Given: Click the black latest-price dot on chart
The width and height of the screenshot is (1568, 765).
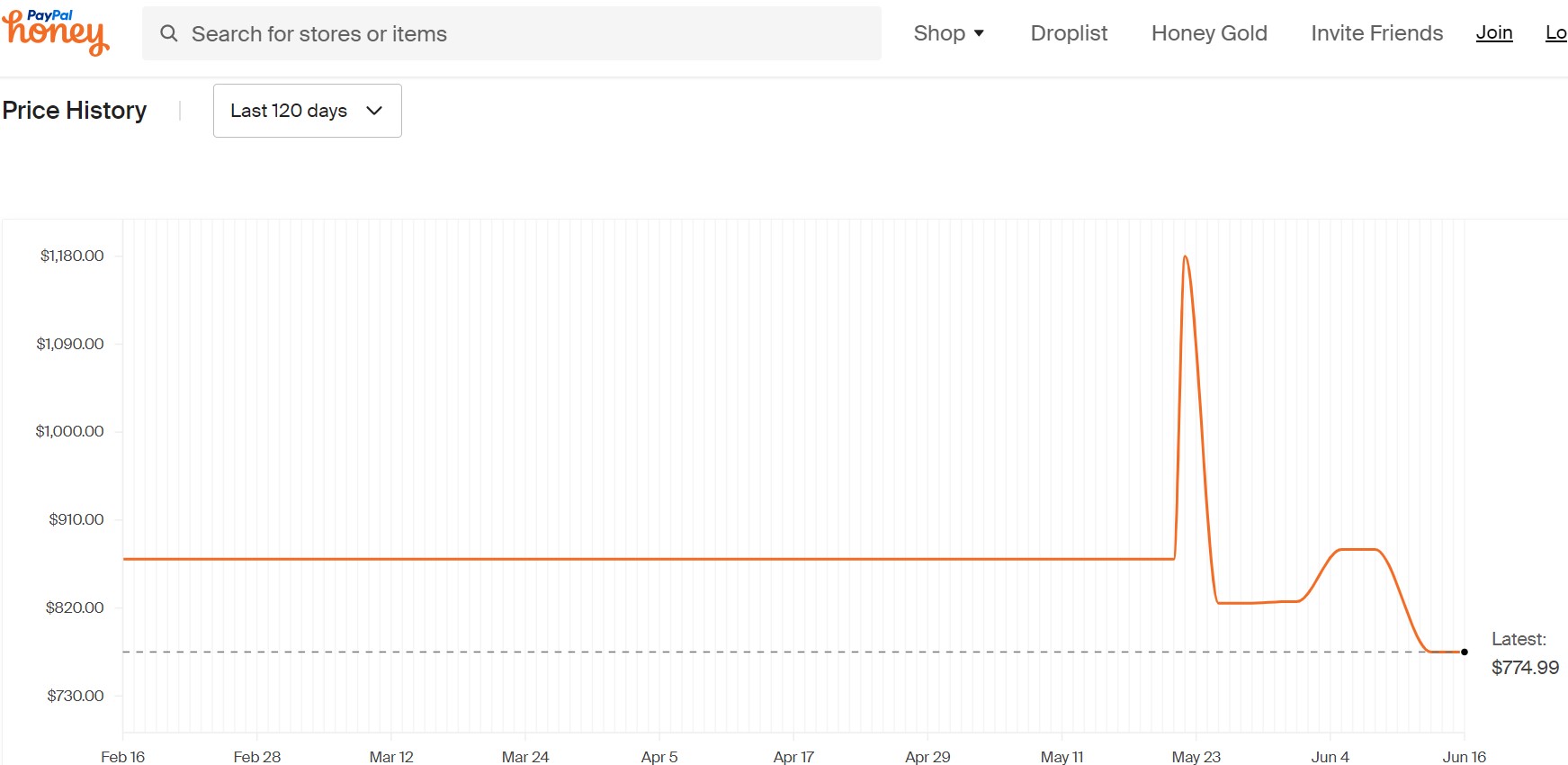Looking at the screenshot, I should pyautogui.click(x=1465, y=652).
